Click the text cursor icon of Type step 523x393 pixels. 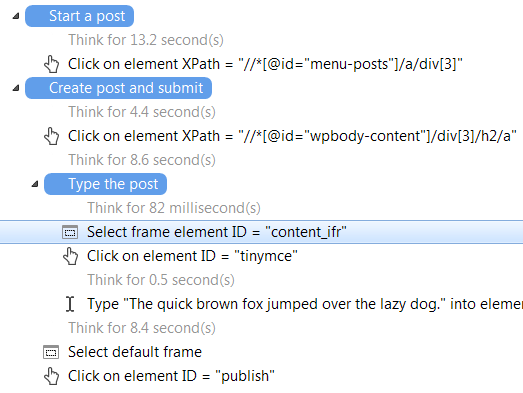[70, 304]
